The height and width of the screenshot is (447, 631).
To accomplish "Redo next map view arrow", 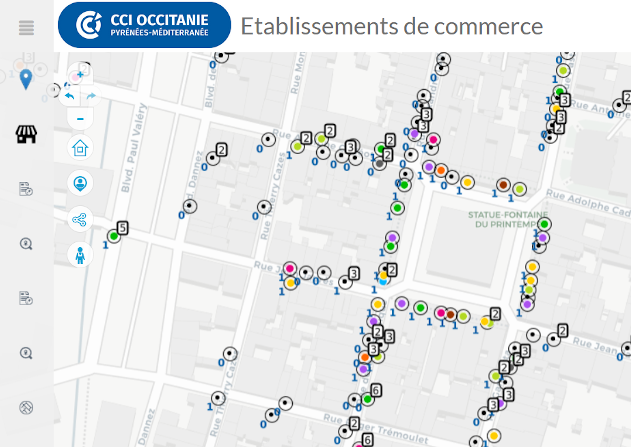I will [91, 96].
